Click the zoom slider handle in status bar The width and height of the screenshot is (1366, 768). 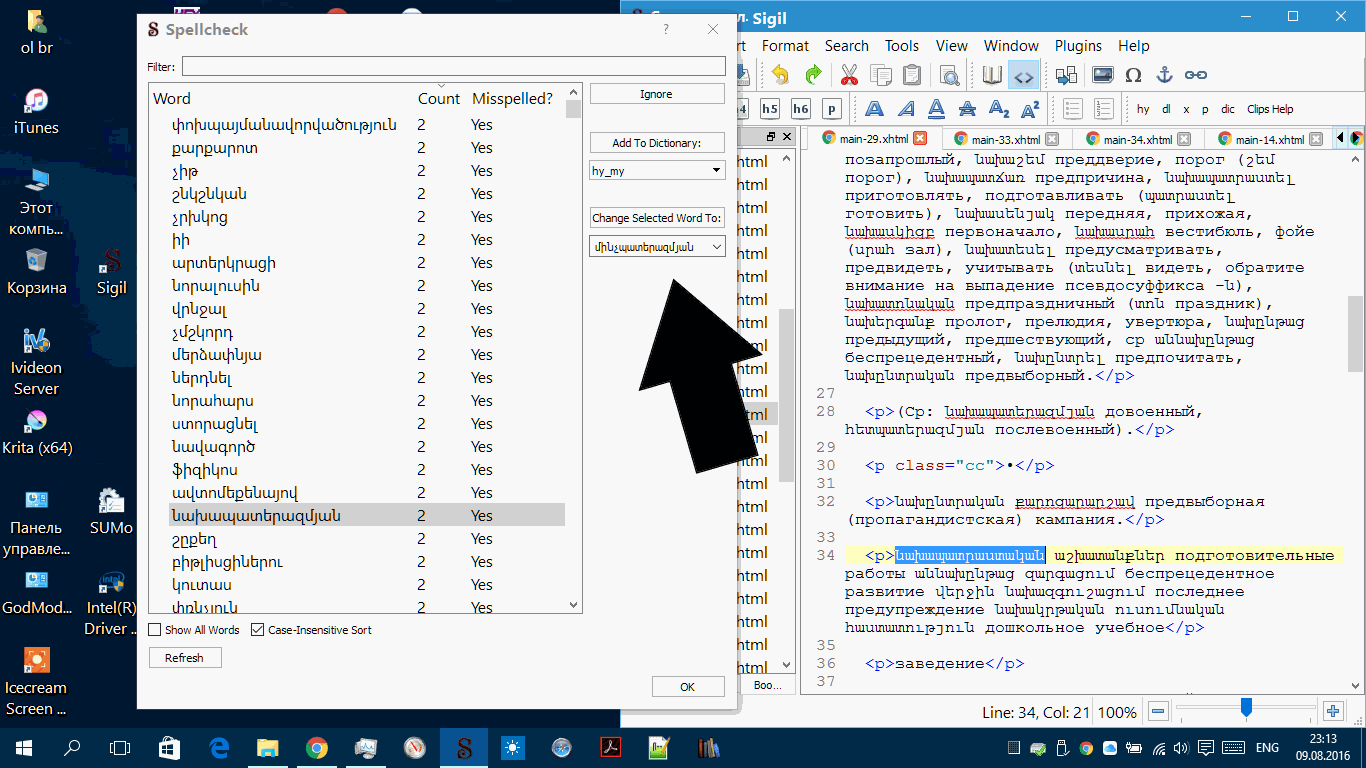(x=1246, y=709)
